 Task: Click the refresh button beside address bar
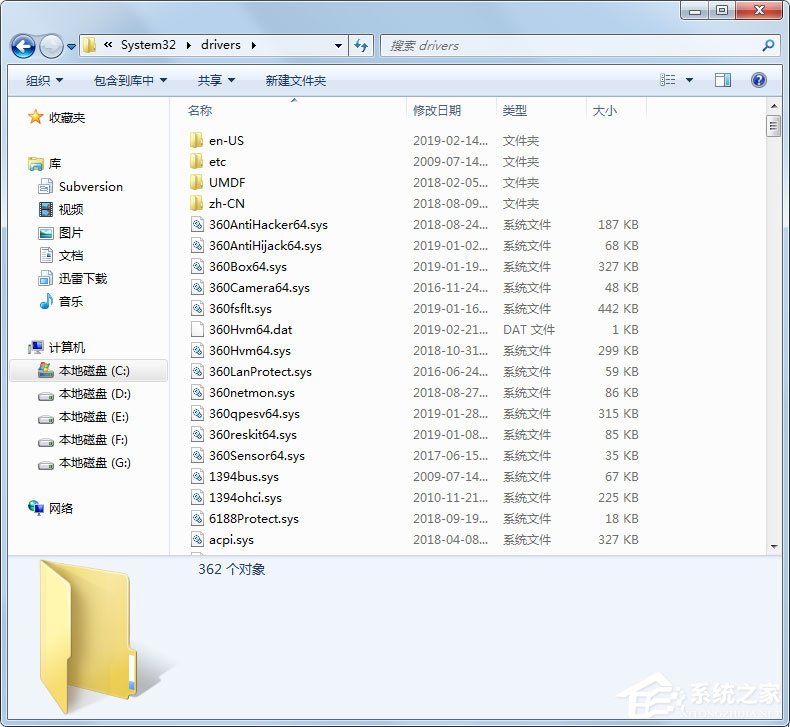(x=361, y=46)
